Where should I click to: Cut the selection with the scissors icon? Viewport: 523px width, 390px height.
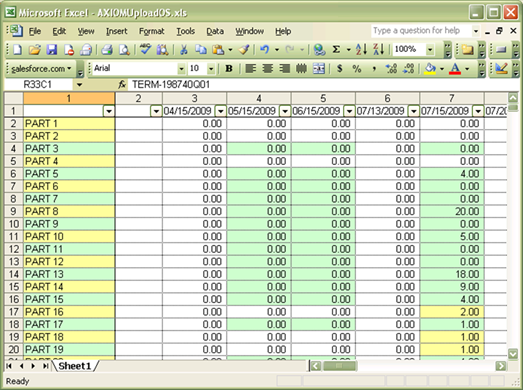(x=183, y=50)
